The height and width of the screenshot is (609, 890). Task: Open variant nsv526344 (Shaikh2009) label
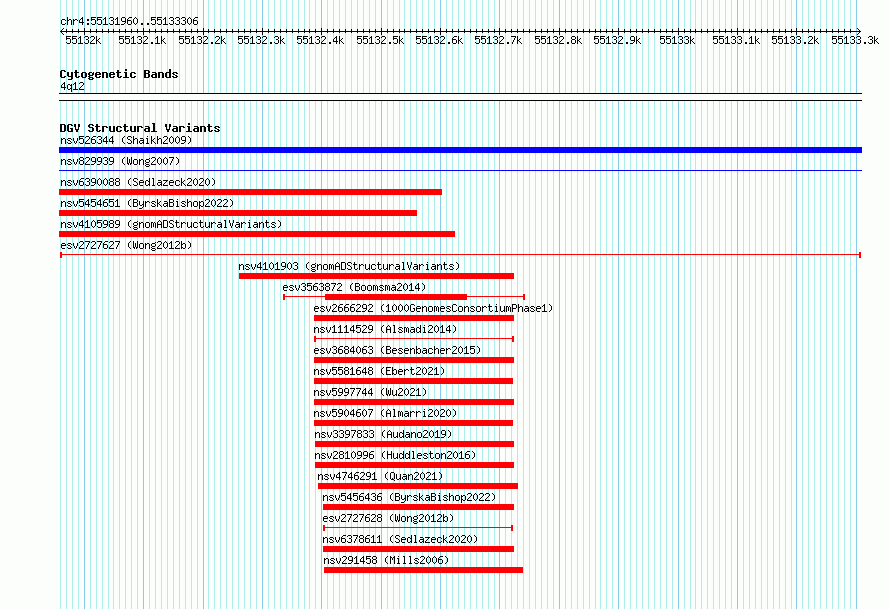pyautogui.click(x=126, y=140)
